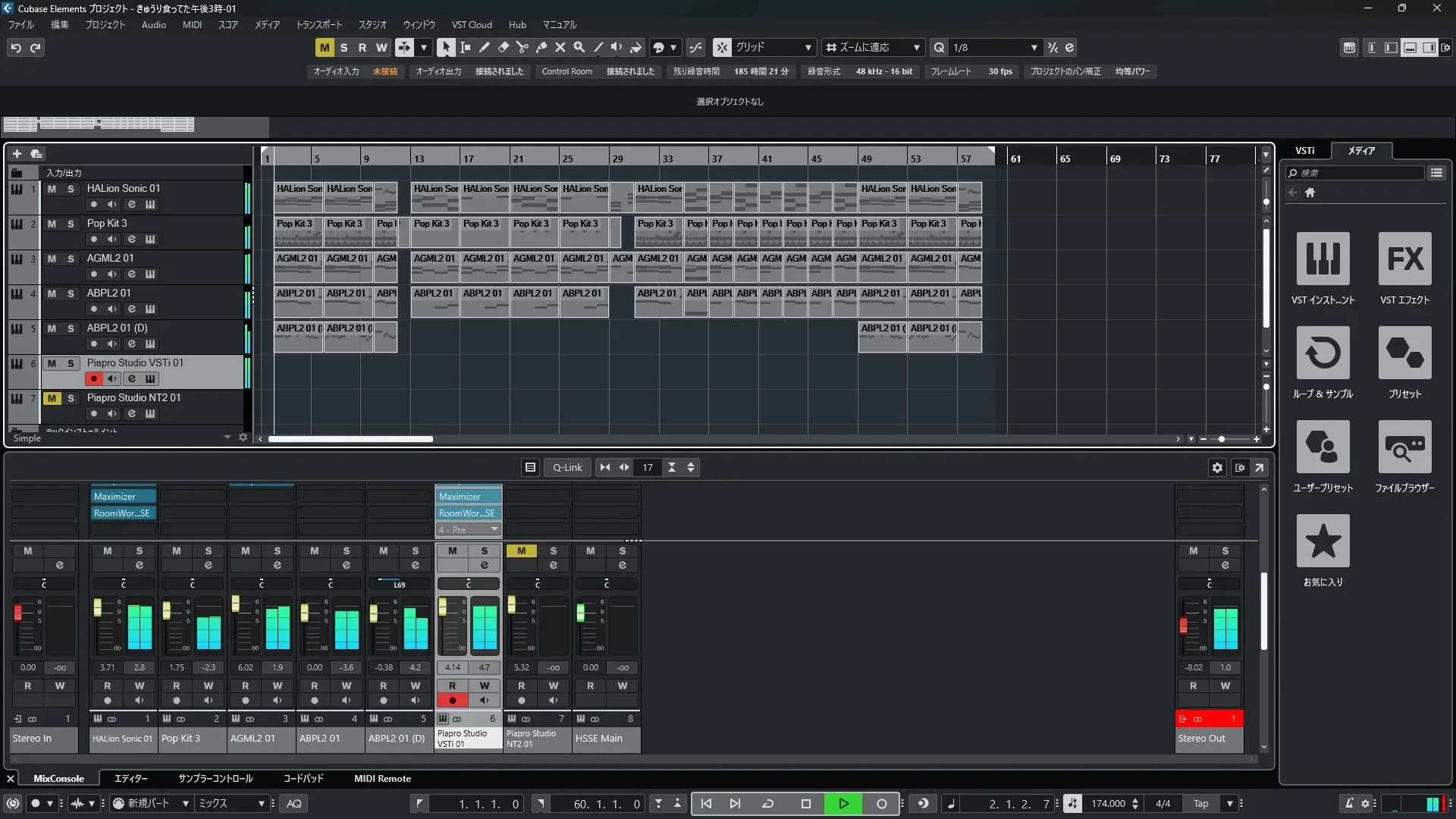Select the Draw pencil tool
The width and height of the screenshot is (1456, 819).
(484, 48)
